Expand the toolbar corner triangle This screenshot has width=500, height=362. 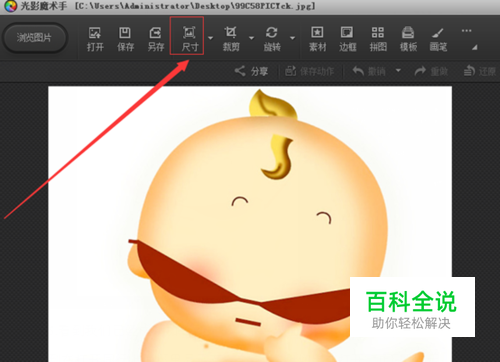(475, 47)
